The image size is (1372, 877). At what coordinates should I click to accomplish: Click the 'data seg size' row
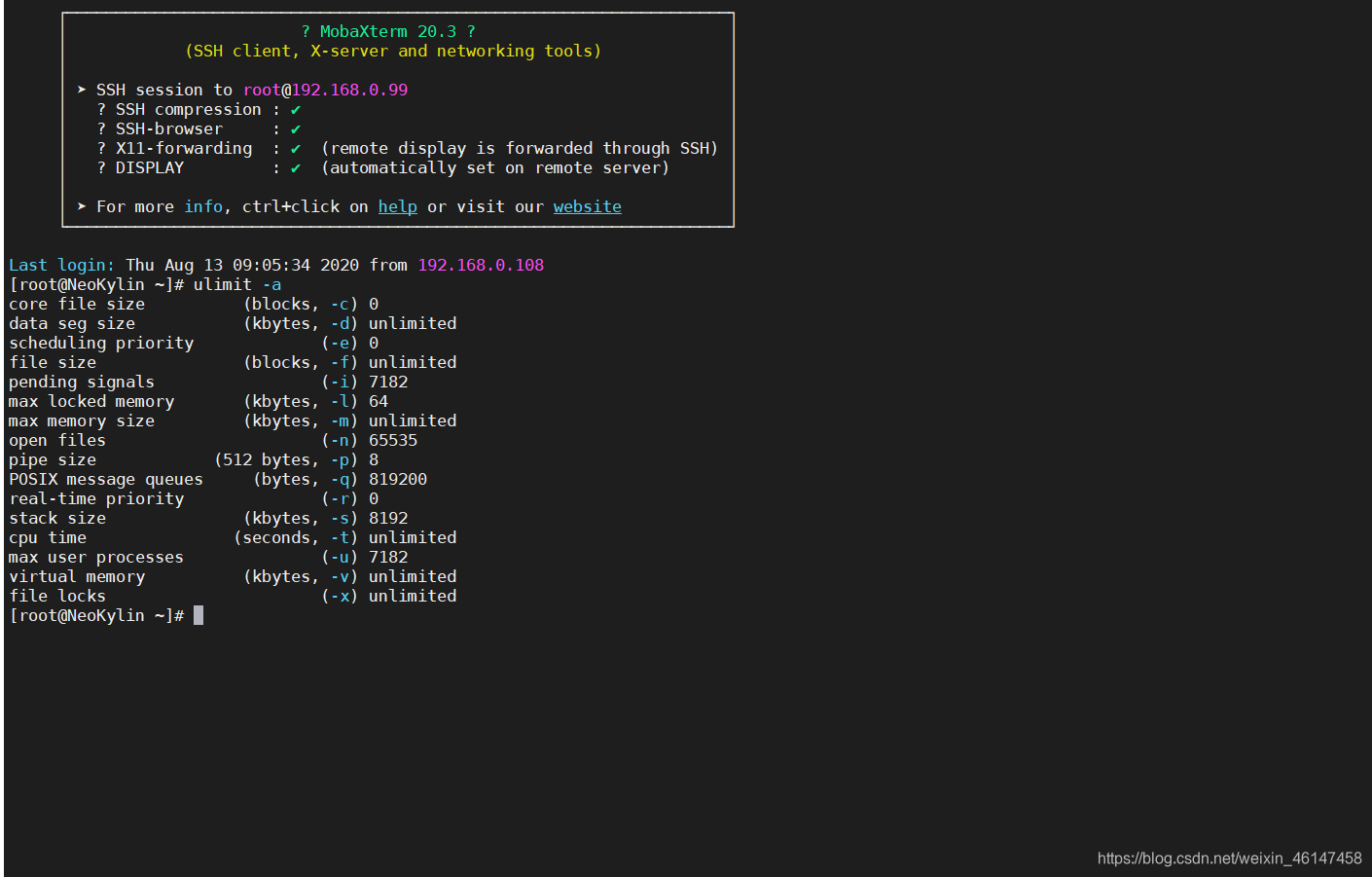pyautogui.click(x=233, y=323)
